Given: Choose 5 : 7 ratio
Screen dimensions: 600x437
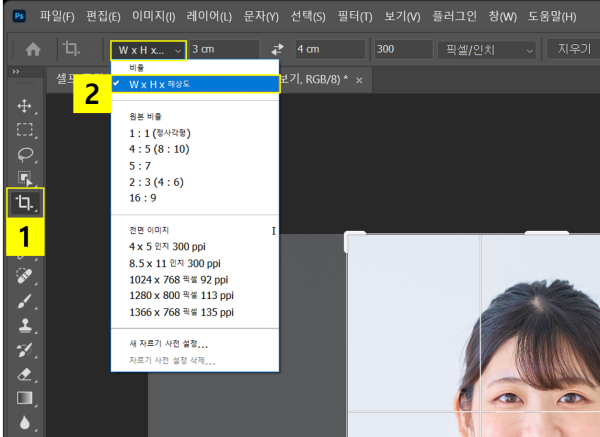Looking at the screenshot, I should [195, 166].
